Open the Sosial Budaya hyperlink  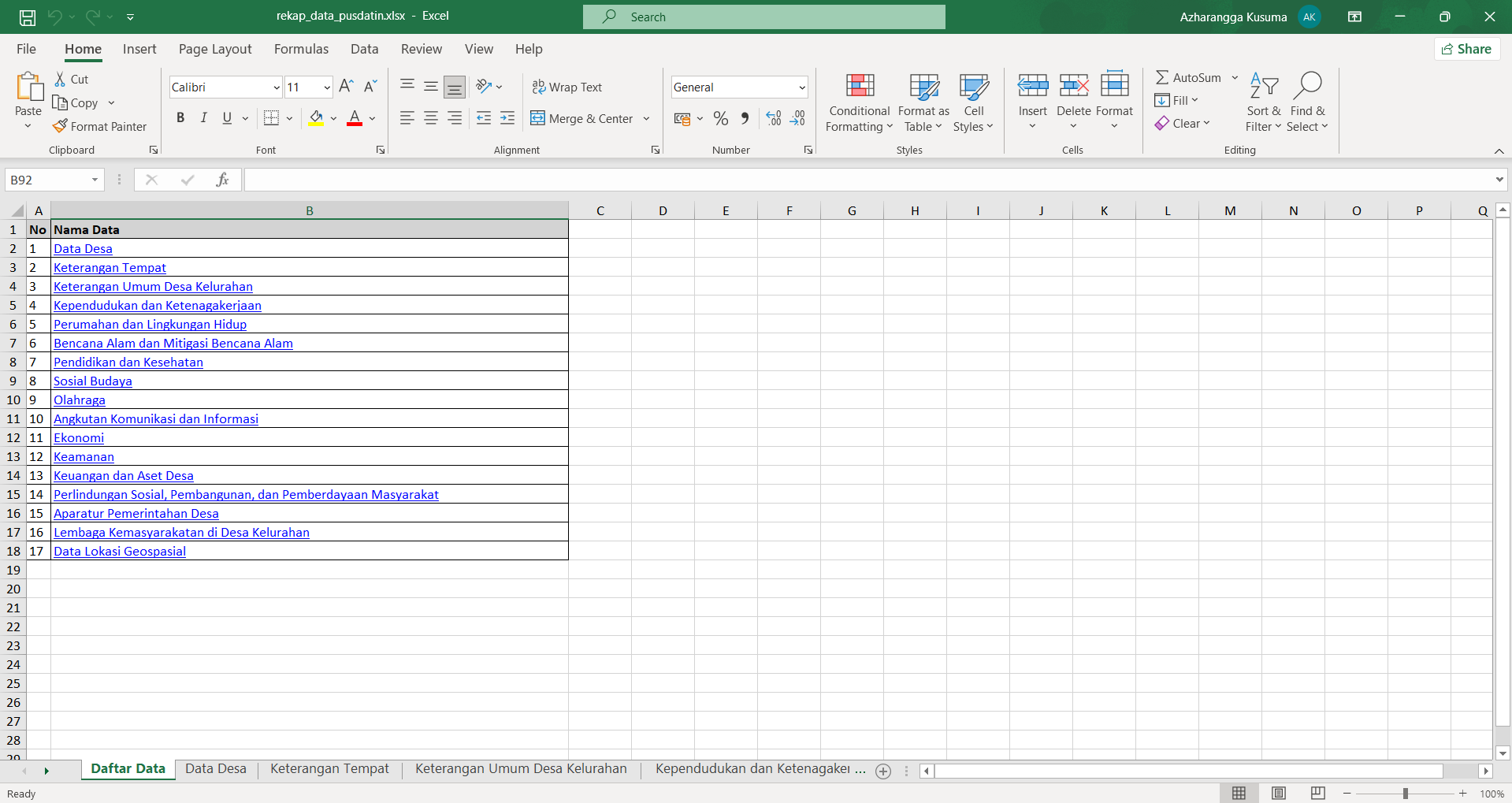click(x=93, y=381)
